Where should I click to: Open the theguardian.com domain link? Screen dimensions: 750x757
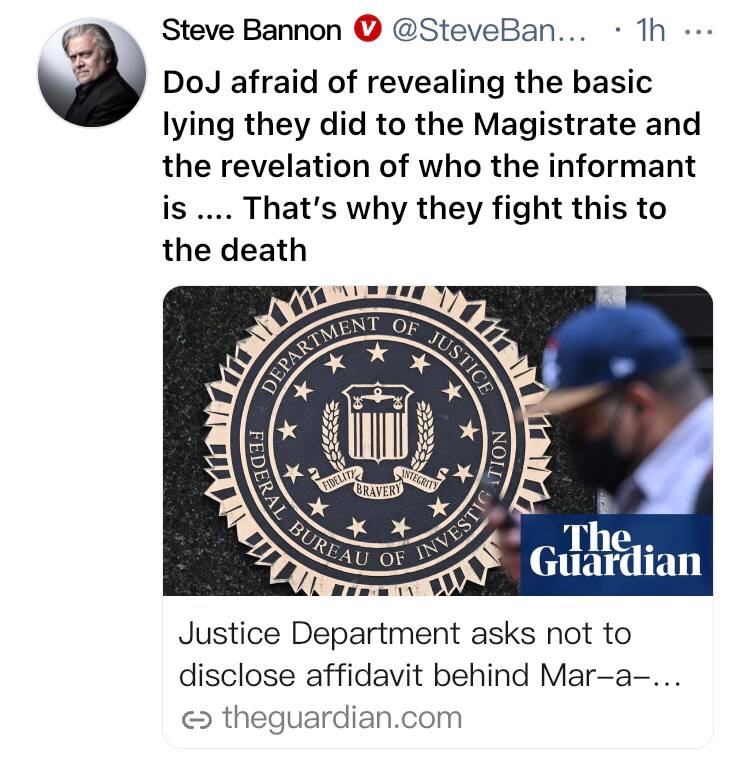point(342,718)
